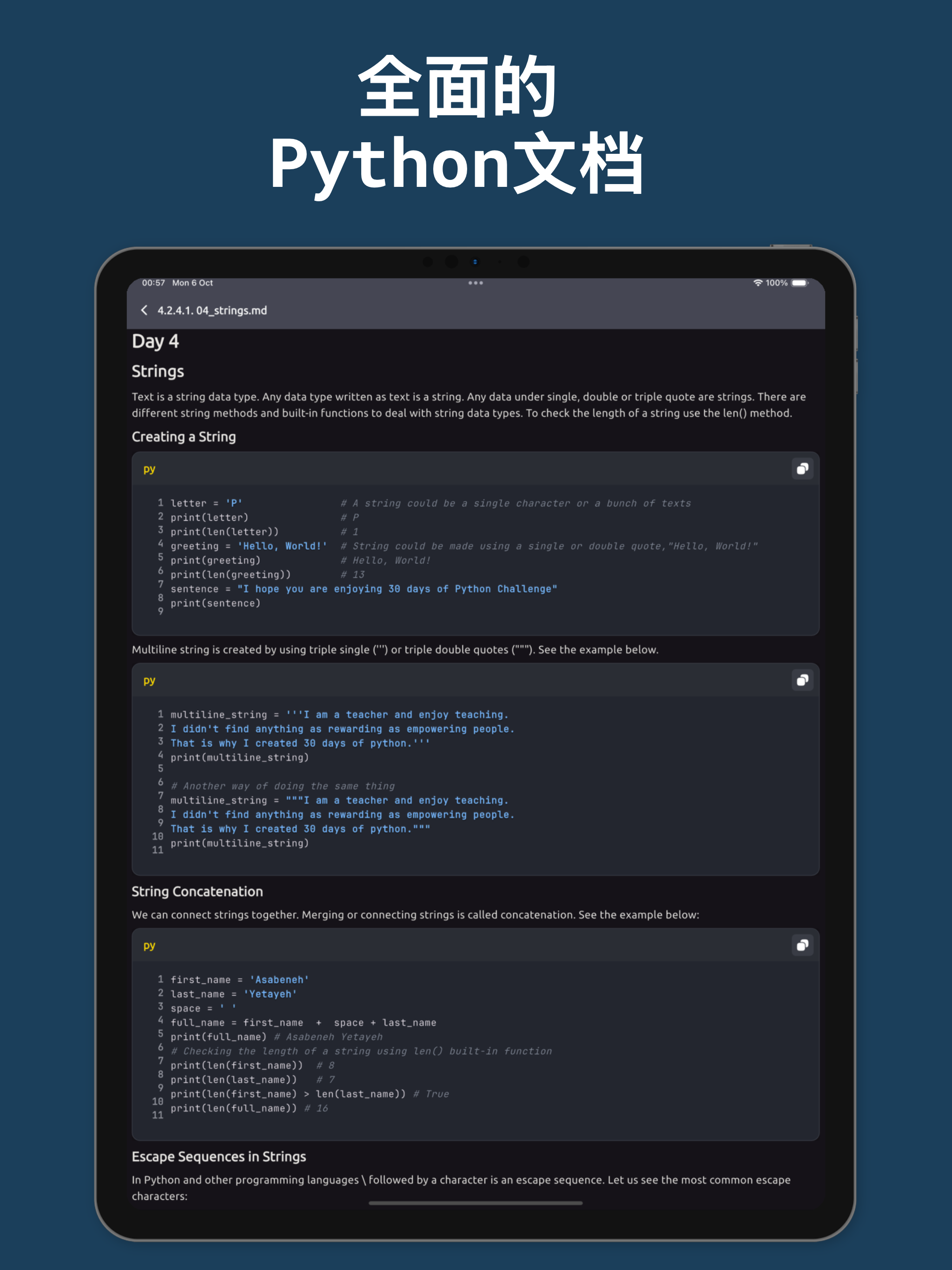Image resolution: width=952 pixels, height=1270 pixels.
Task: Tap the Day 4 heading
Action: 155,342
